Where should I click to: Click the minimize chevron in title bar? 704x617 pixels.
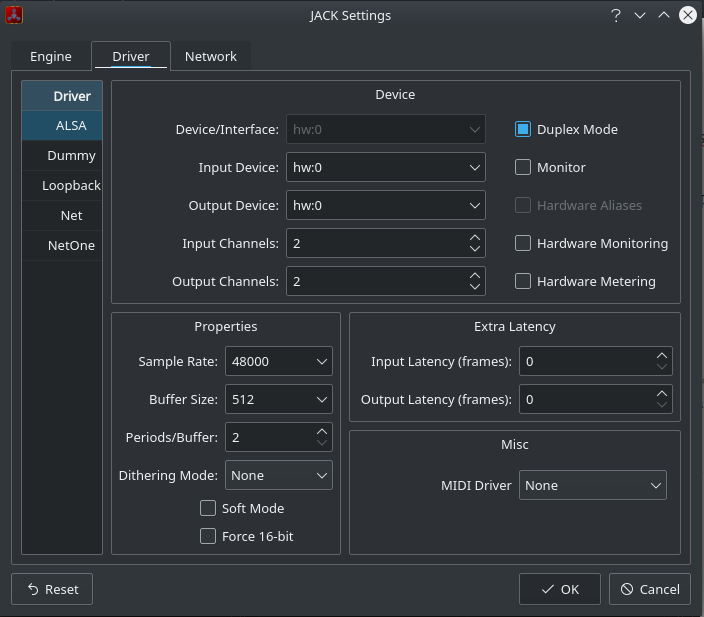tap(640, 16)
